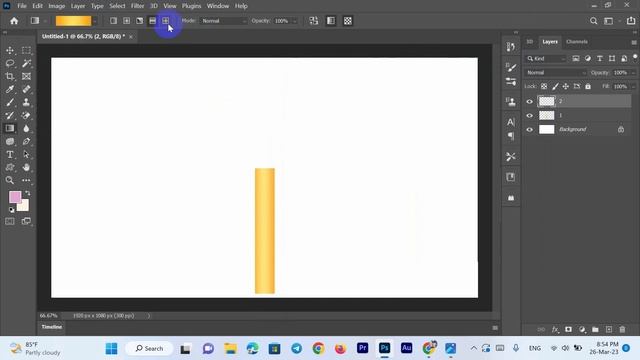Choose the Linear Gradient style
The image size is (640, 360).
[x=113, y=21]
